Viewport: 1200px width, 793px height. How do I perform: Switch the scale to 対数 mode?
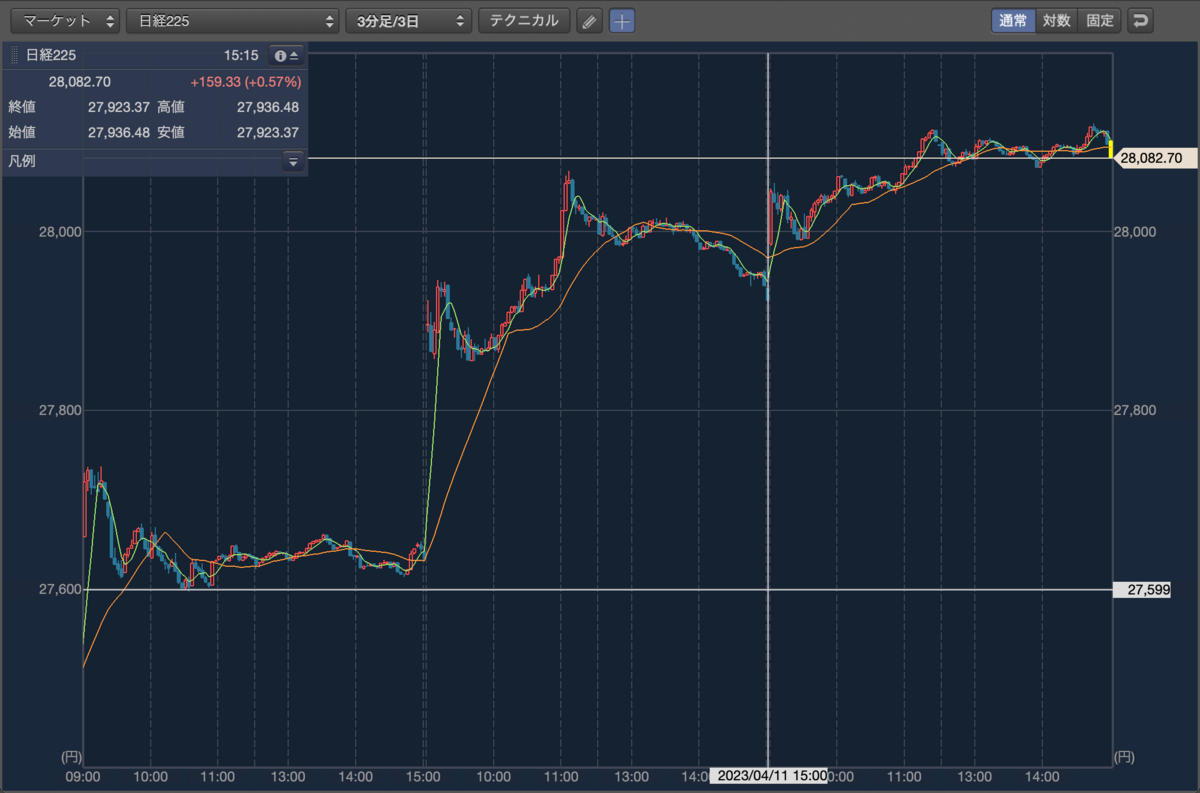pyautogui.click(x=1056, y=20)
